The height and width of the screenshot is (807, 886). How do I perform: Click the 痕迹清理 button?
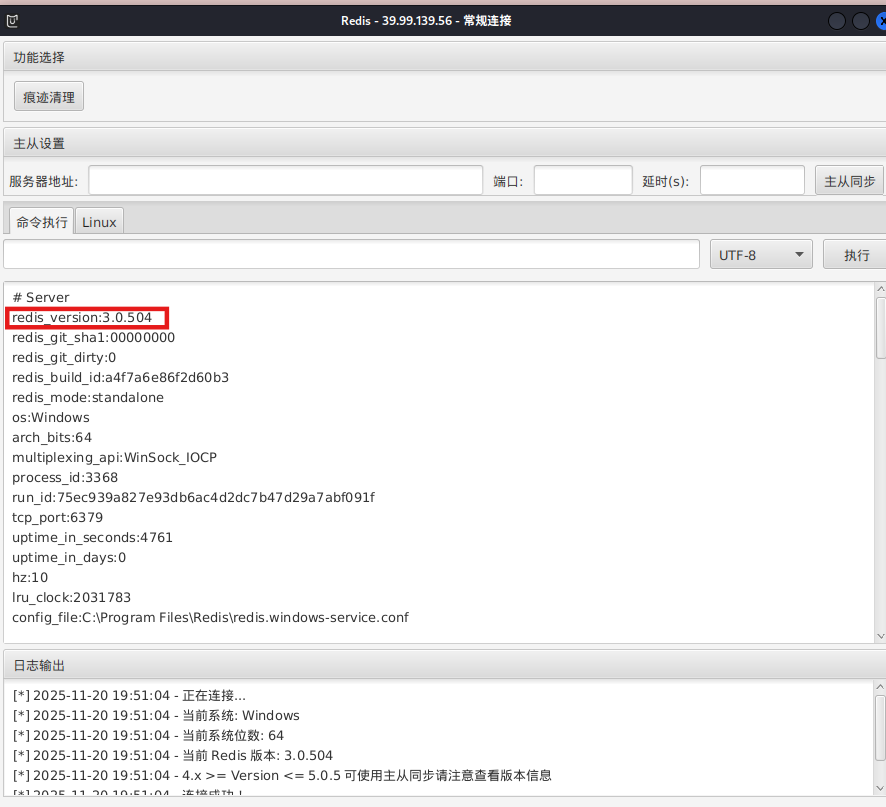point(49,97)
